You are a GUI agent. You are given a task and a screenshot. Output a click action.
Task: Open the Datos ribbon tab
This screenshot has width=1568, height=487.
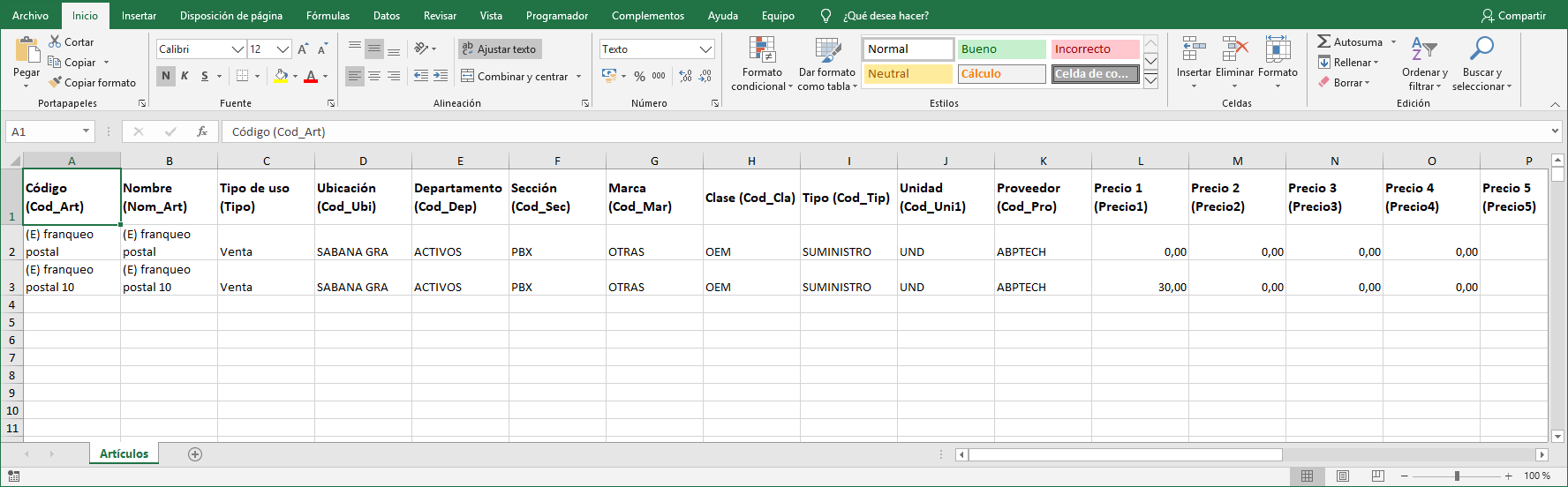coord(386,16)
